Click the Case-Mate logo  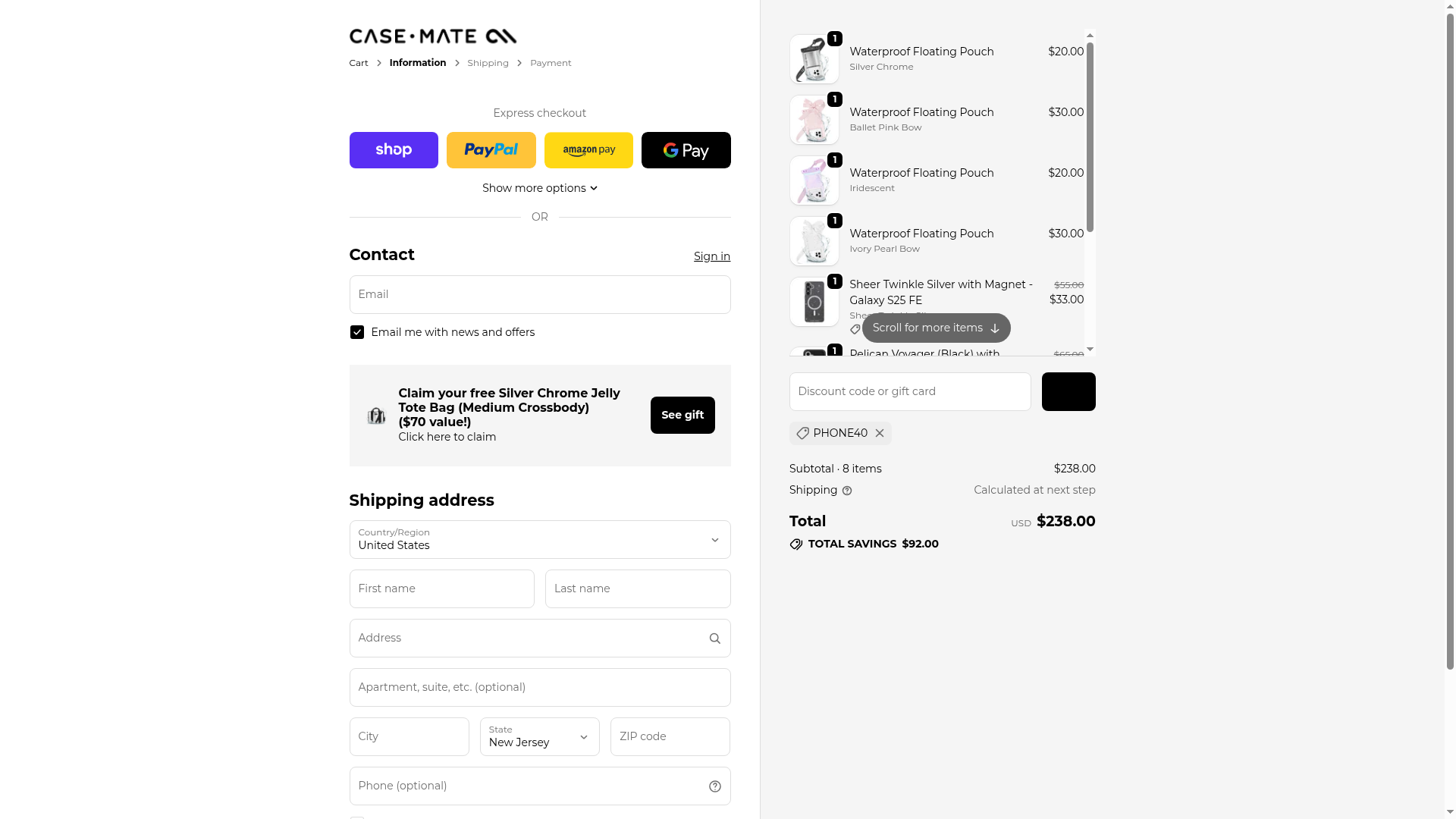pyautogui.click(x=432, y=36)
